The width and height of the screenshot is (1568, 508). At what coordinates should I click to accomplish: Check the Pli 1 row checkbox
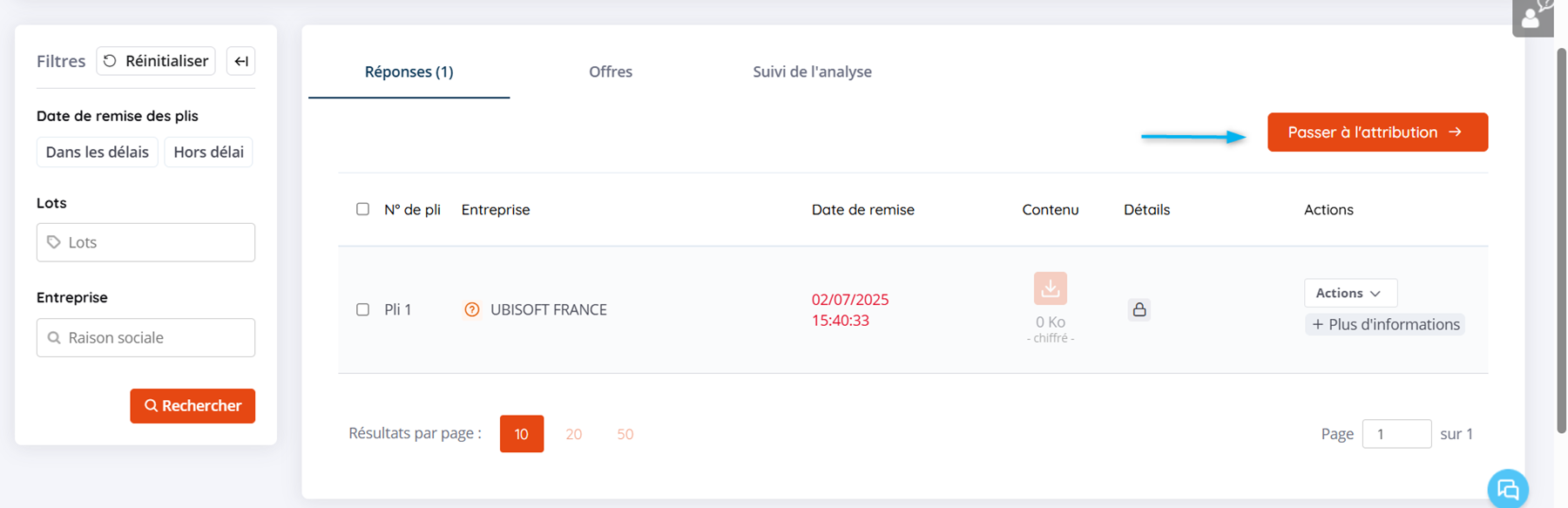point(362,309)
